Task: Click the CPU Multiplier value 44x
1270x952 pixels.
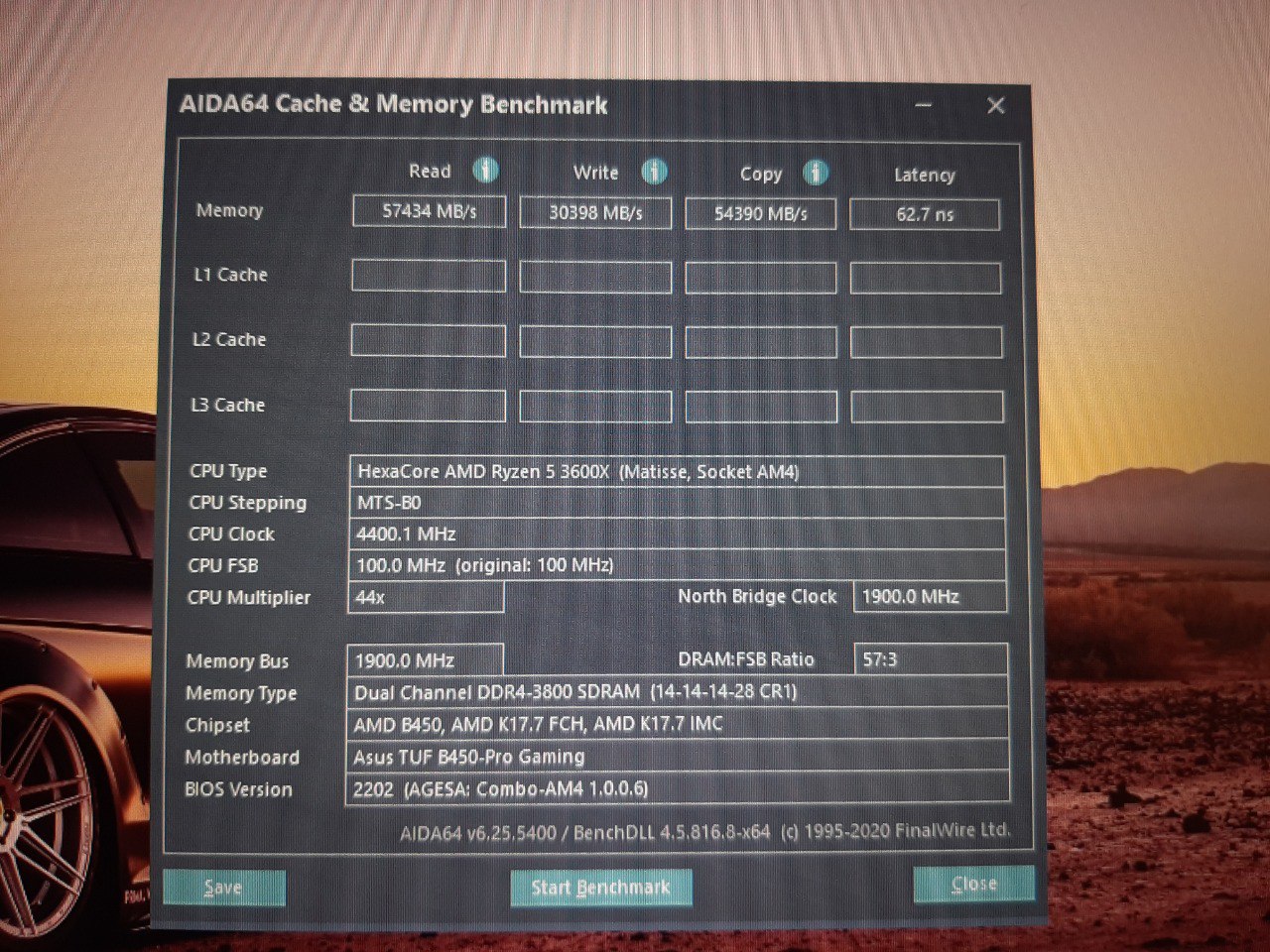Action: point(427,597)
